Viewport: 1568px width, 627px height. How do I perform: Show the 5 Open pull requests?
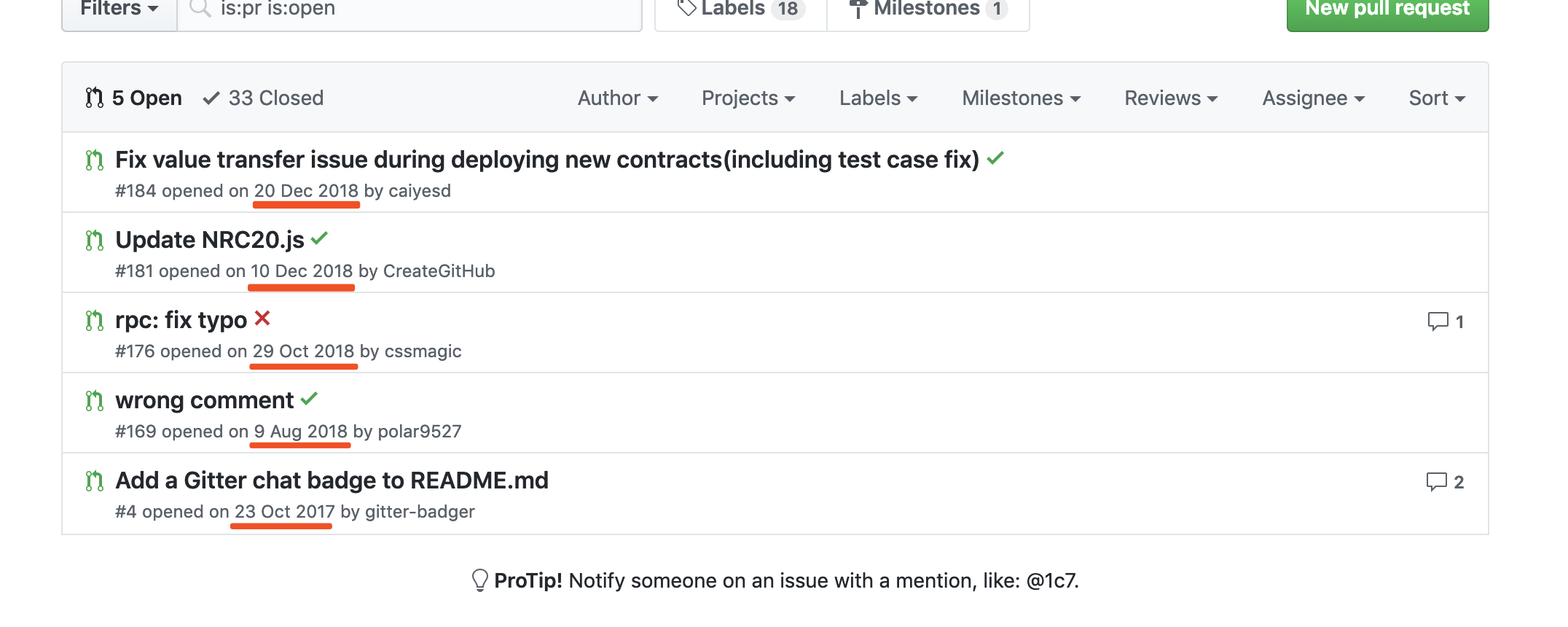(x=134, y=98)
